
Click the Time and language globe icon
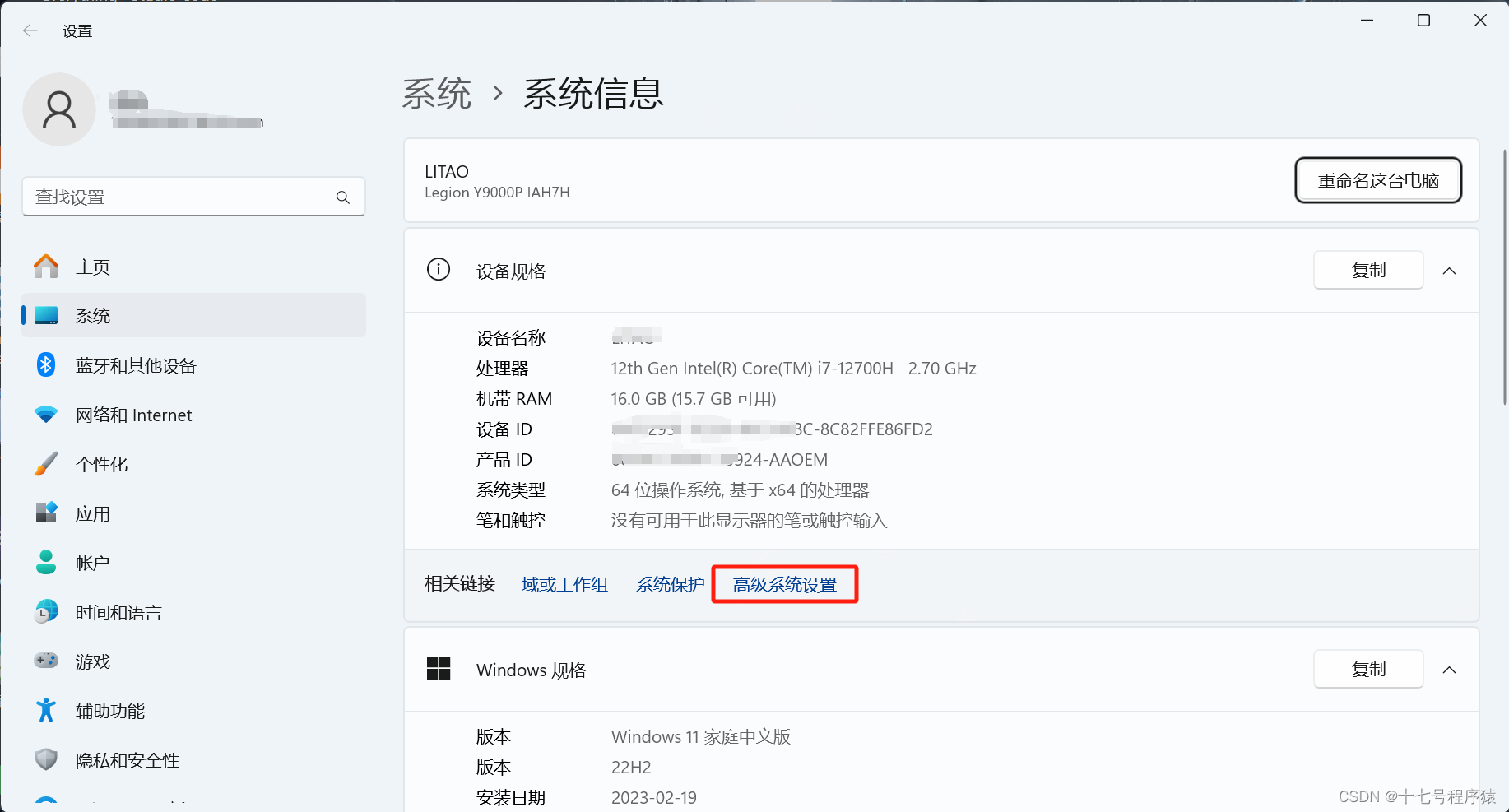[x=46, y=611]
